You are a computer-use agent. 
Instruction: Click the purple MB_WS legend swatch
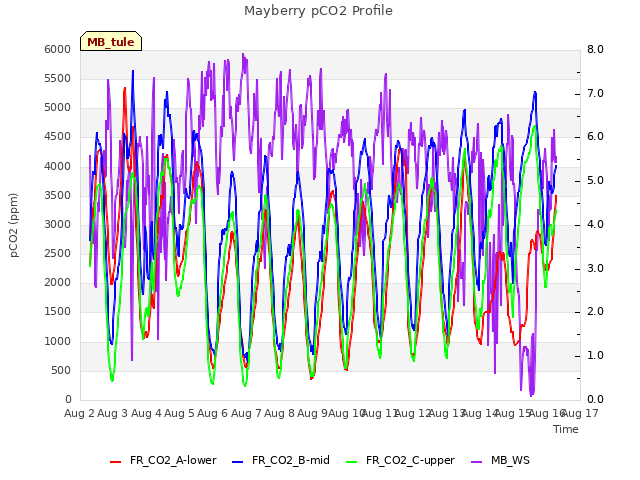coord(476,462)
